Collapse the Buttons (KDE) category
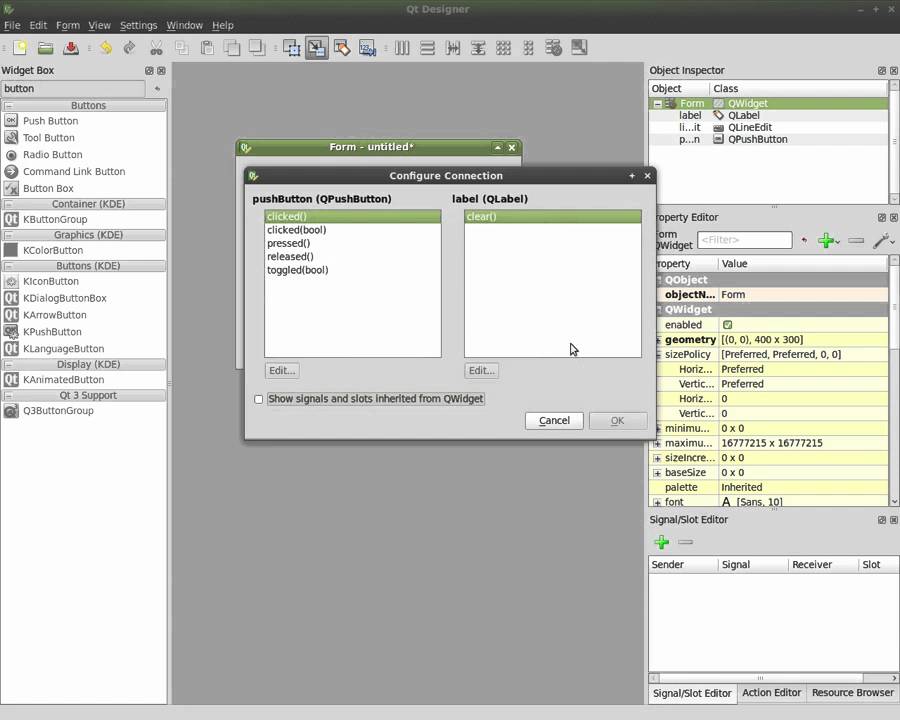Screen dimensions: 900x720 pyautogui.click(x=9, y=266)
